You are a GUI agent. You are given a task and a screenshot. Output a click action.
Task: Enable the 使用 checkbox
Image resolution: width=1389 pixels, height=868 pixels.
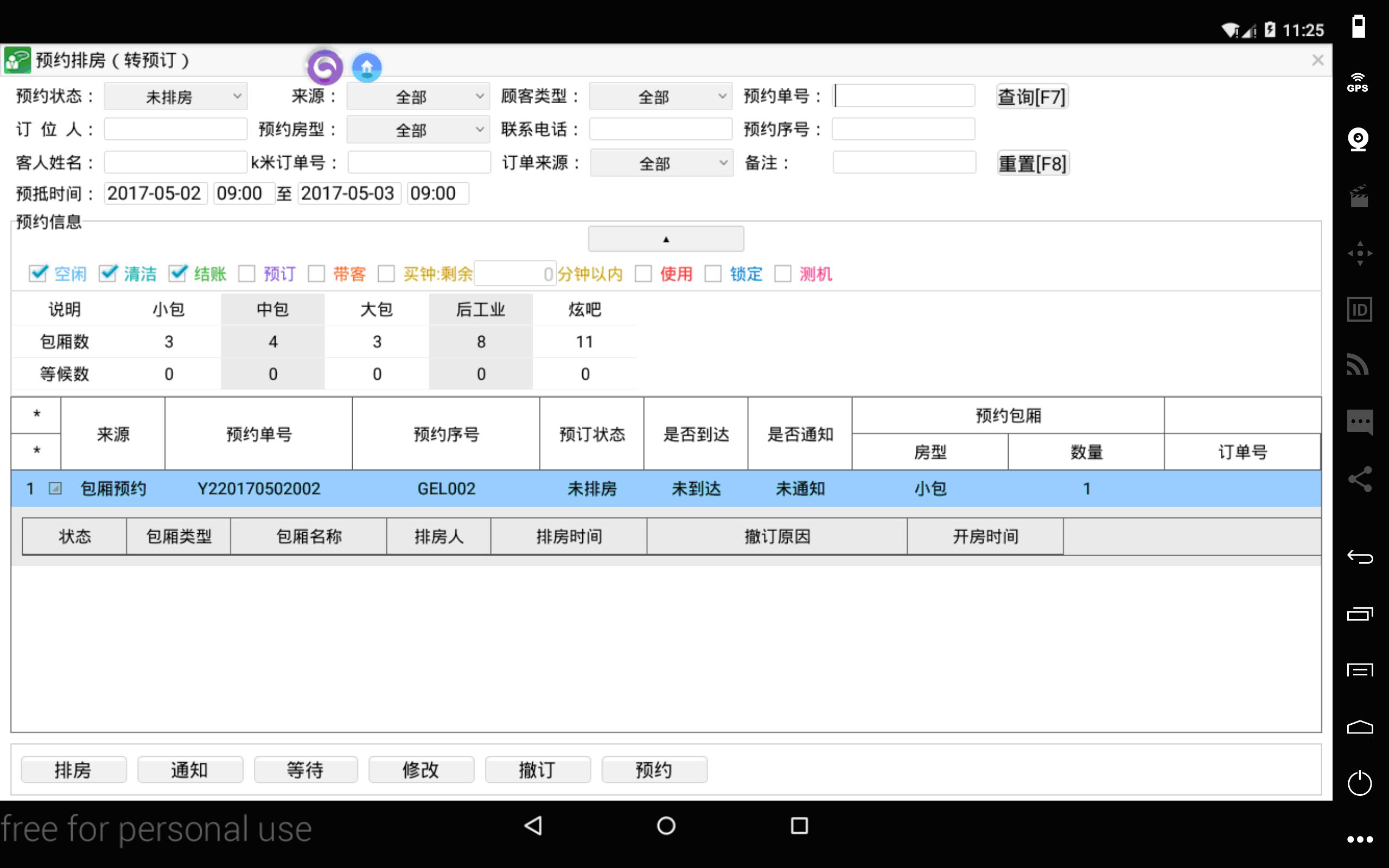(643, 273)
